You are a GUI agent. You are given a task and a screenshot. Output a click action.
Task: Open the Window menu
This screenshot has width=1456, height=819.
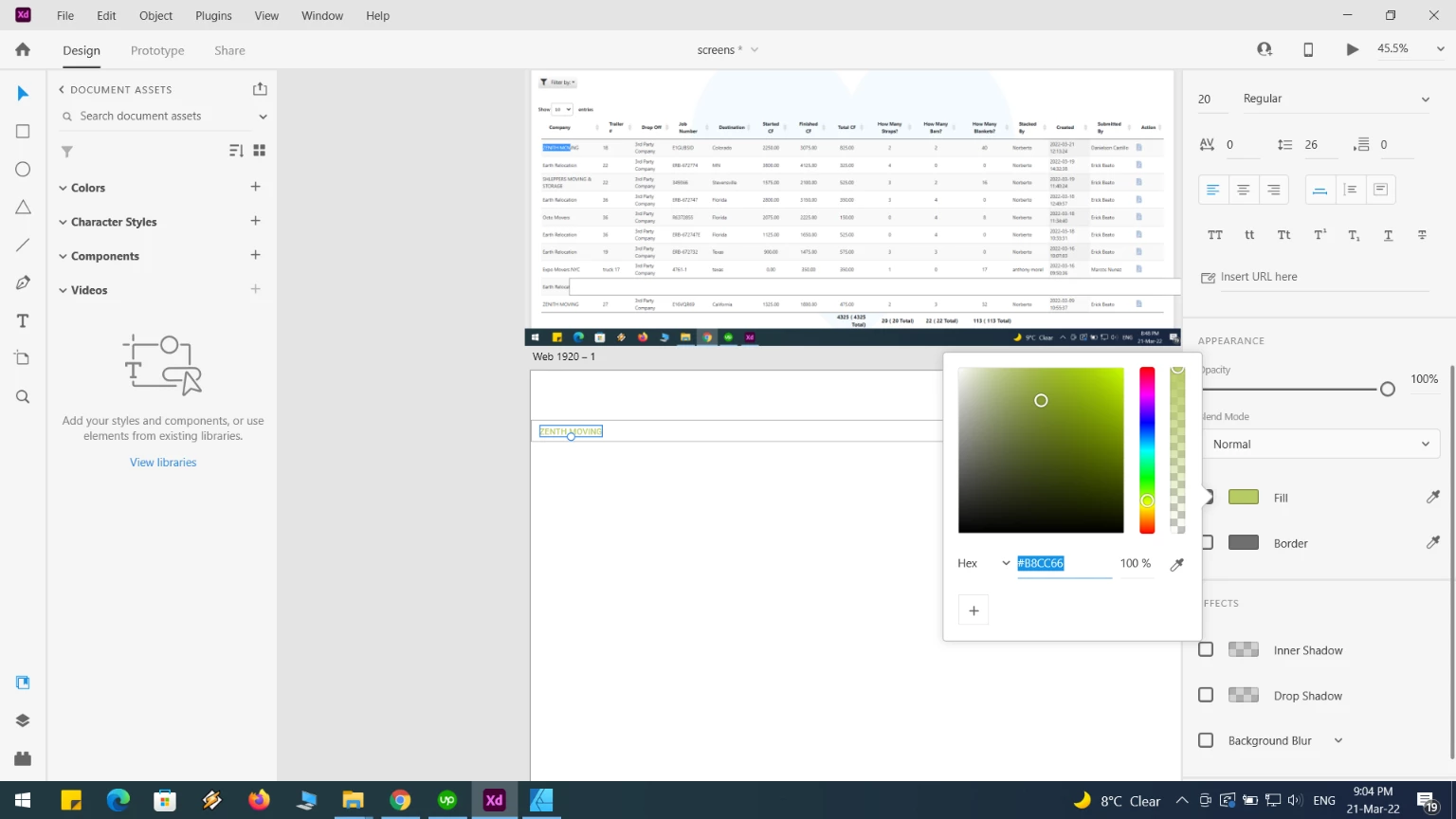pos(322,15)
